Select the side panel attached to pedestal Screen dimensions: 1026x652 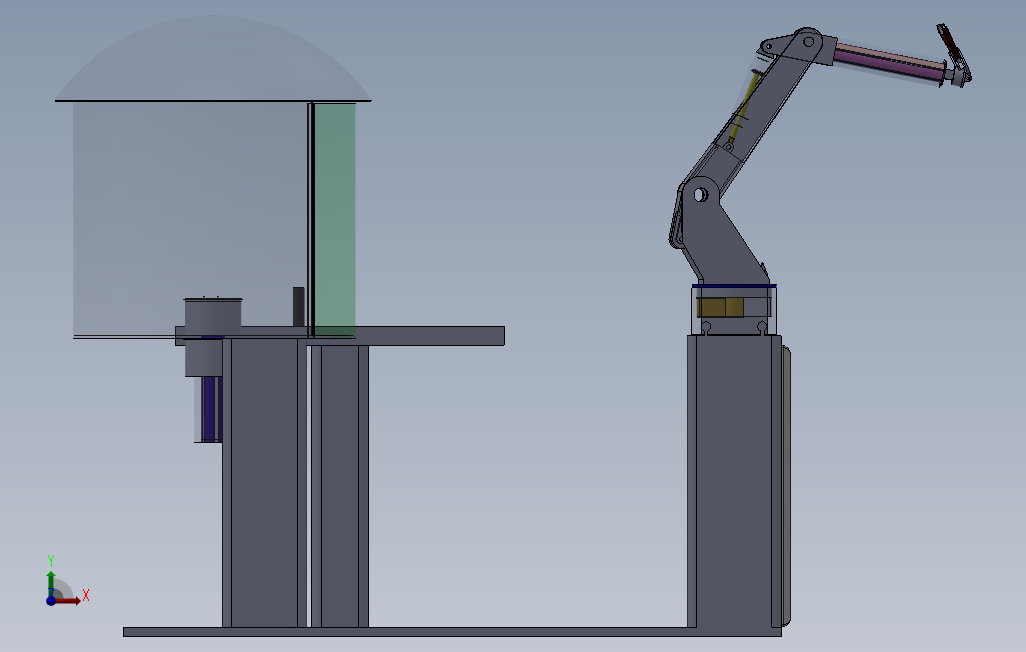(786, 485)
